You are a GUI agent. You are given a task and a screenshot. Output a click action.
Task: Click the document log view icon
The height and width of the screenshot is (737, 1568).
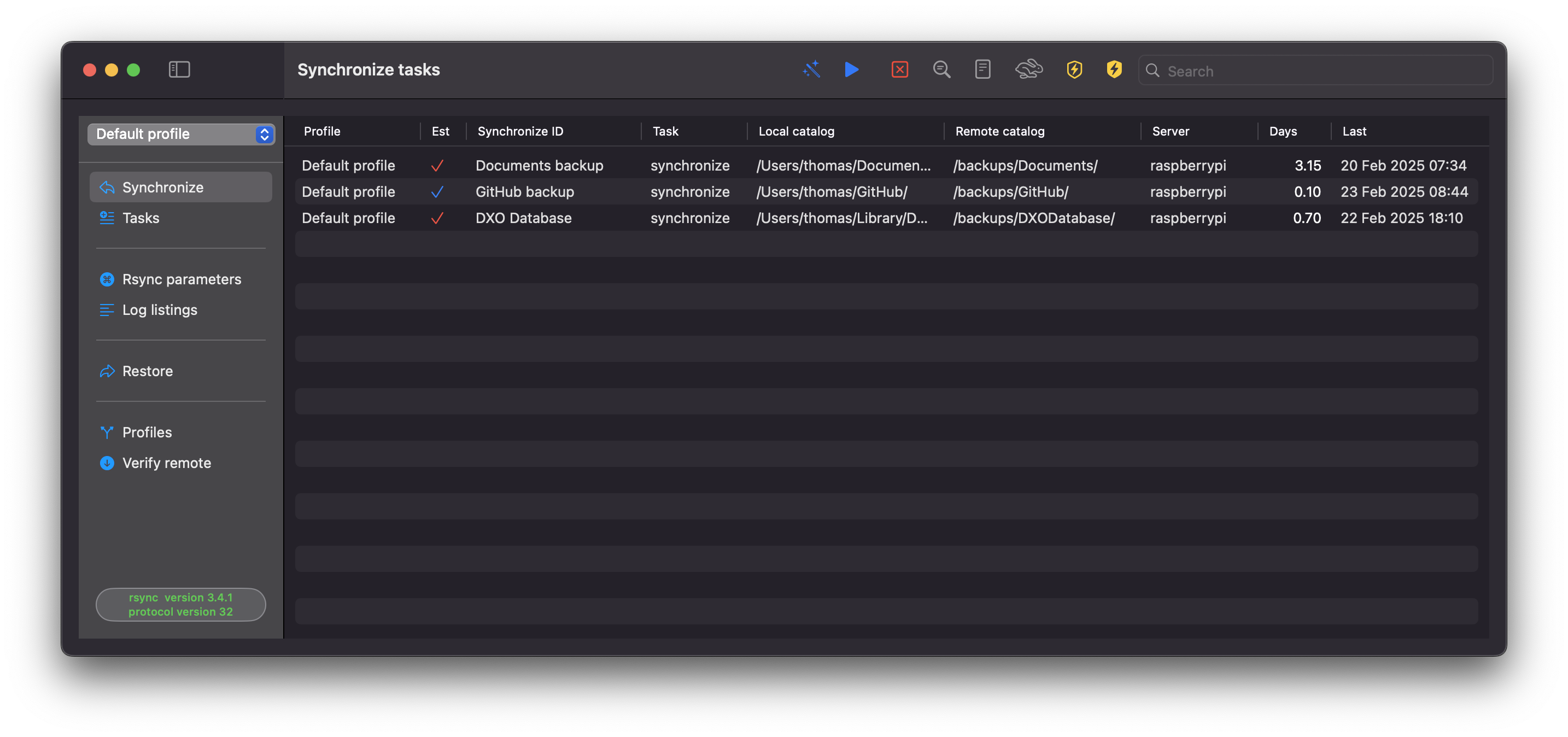(x=982, y=69)
